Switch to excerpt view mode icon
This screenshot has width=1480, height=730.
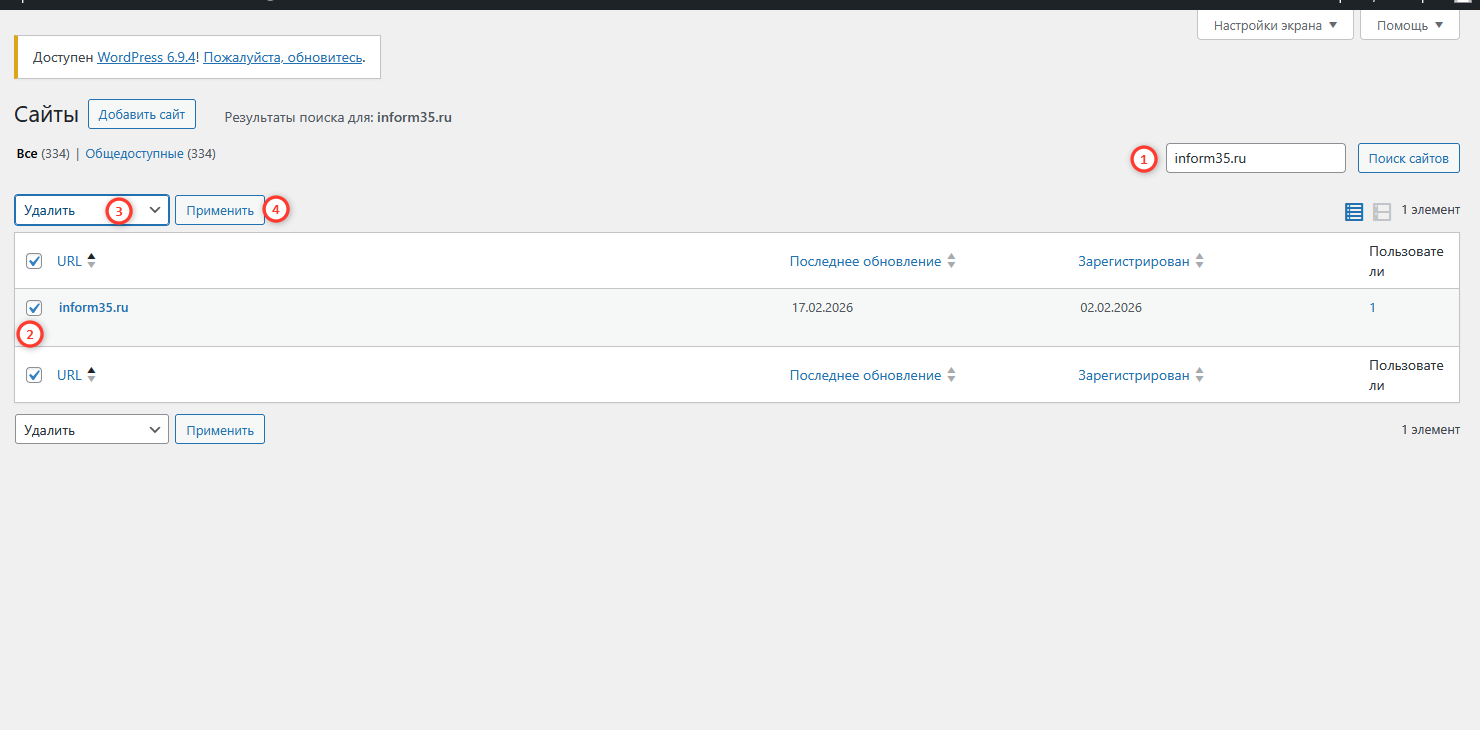pos(1382,211)
